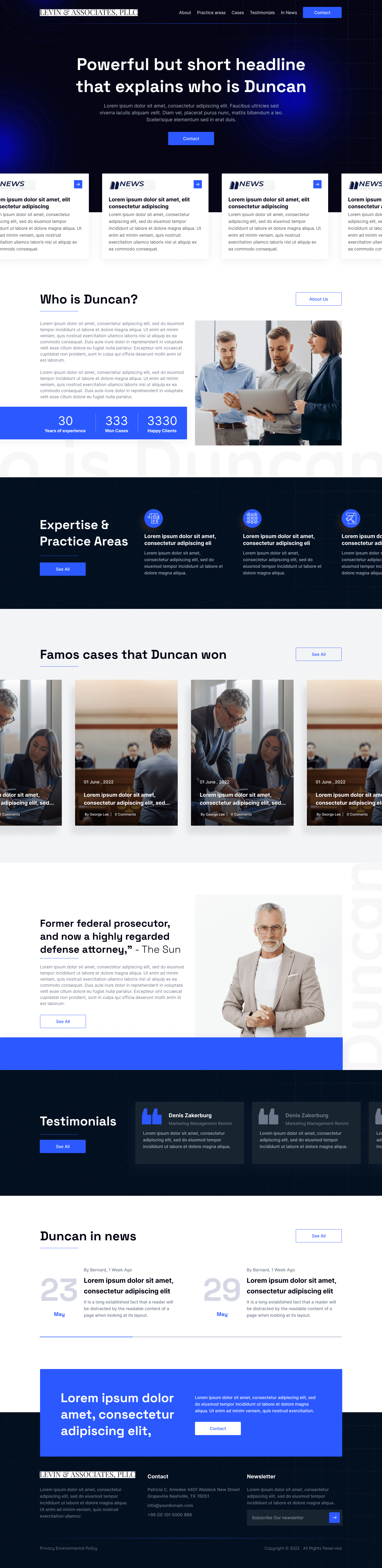Open the second case card thumbnail
This screenshot has height=1568, width=382.
pyautogui.click(x=127, y=752)
